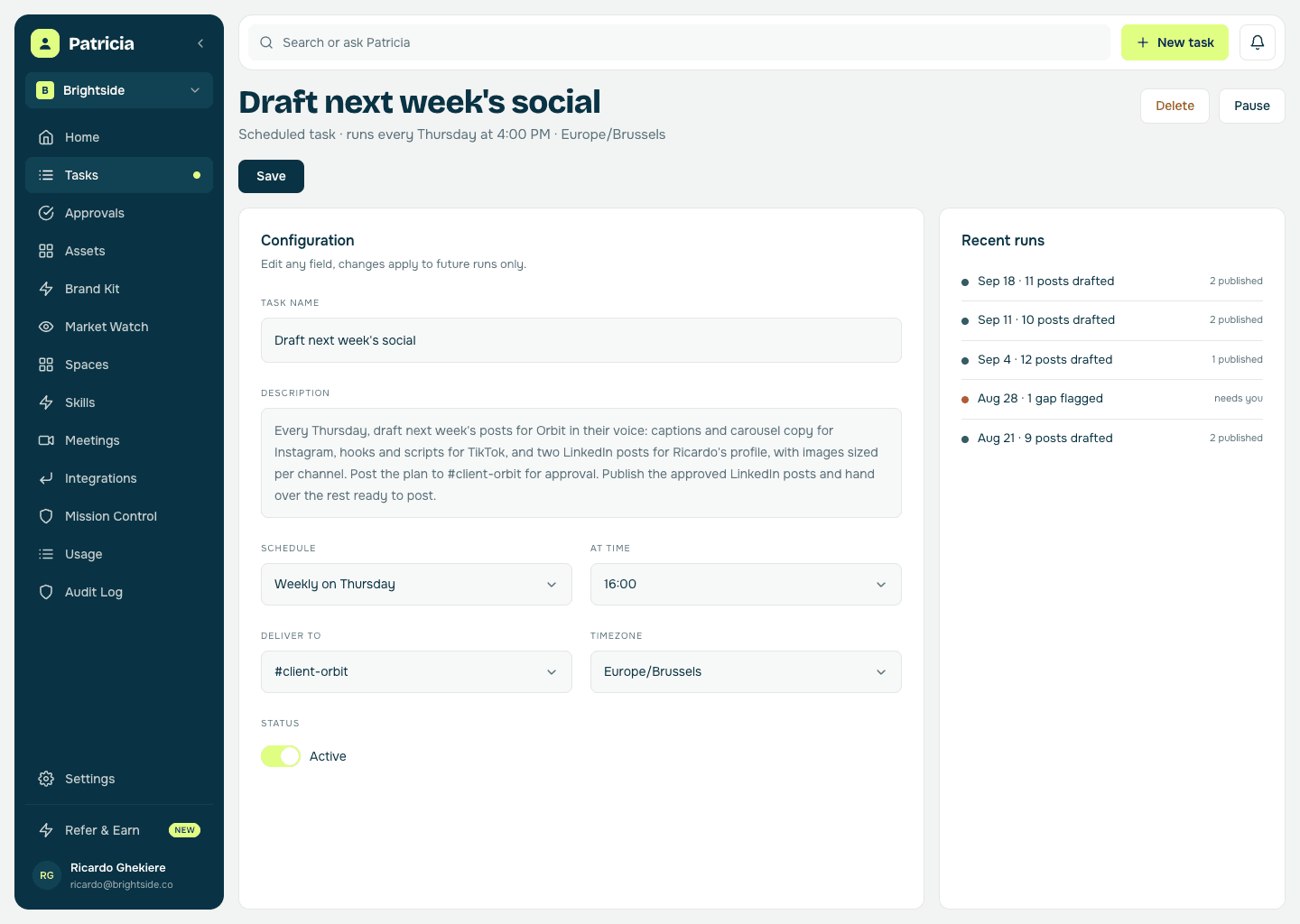
Task: Click the Brand Kit bolt icon
Action: coord(46,289)
